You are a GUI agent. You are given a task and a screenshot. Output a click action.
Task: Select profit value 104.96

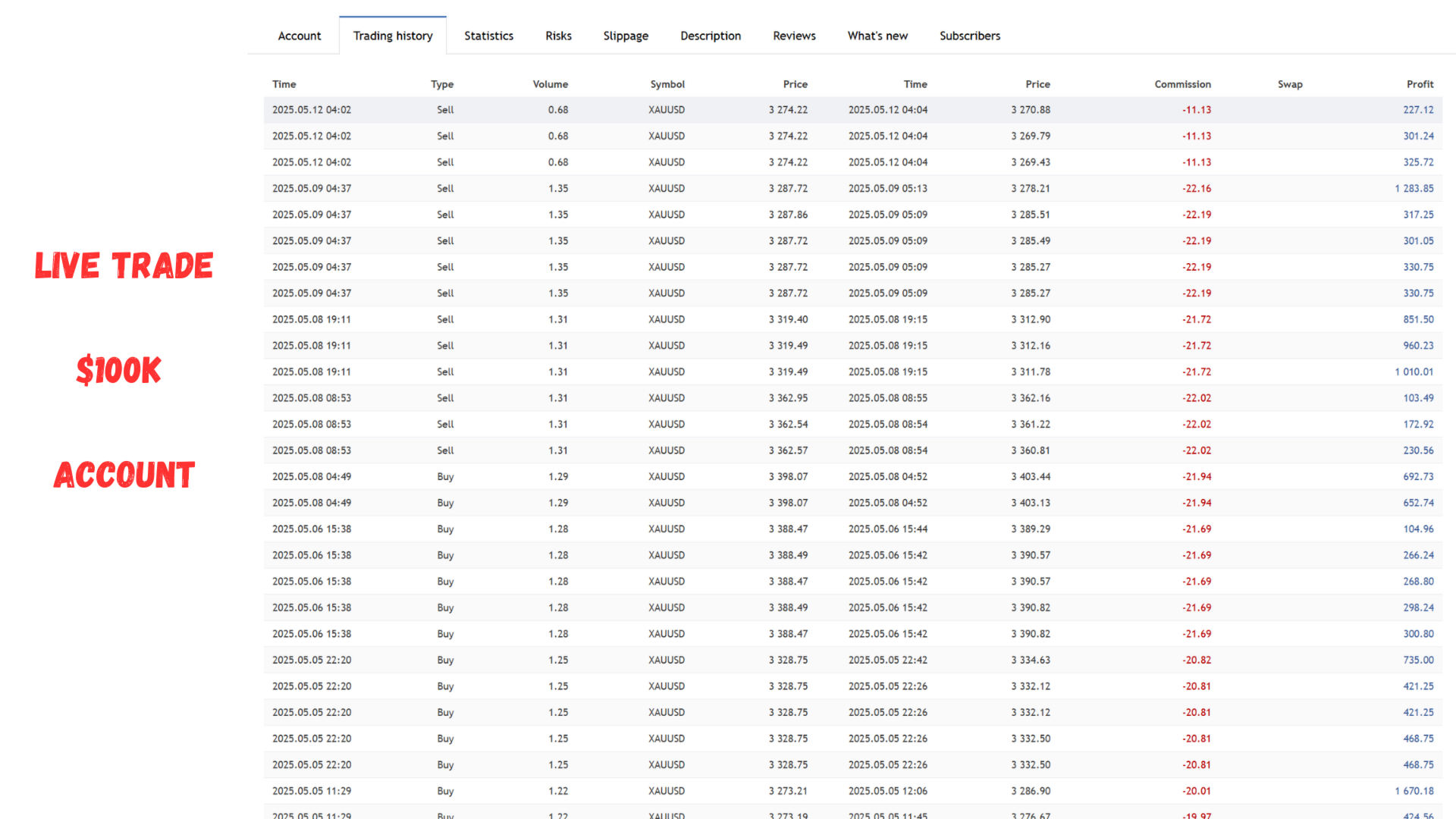coord(1418,529)
